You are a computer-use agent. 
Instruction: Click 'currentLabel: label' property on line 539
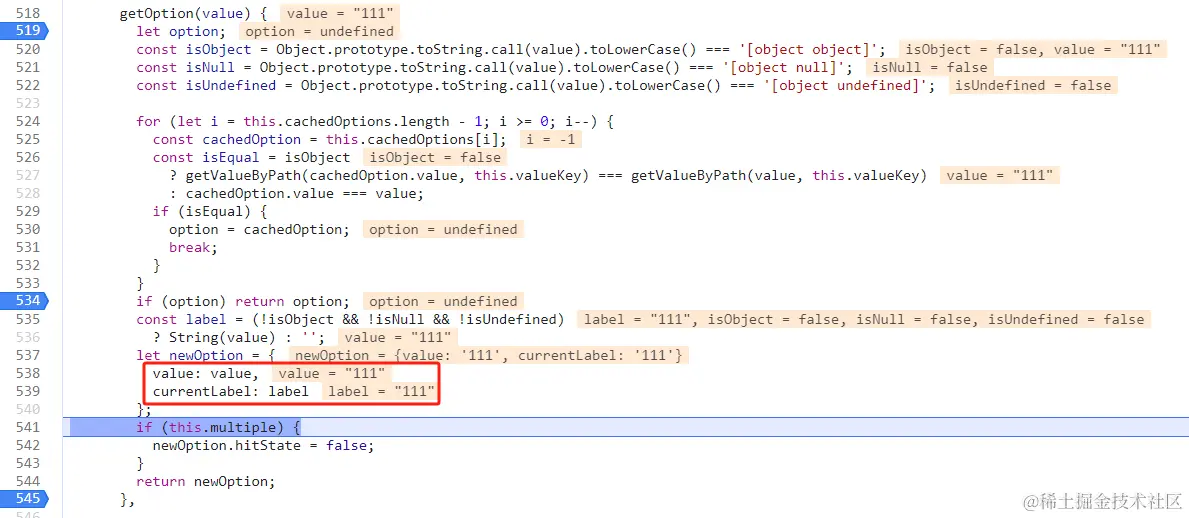(x=231, y=391)
